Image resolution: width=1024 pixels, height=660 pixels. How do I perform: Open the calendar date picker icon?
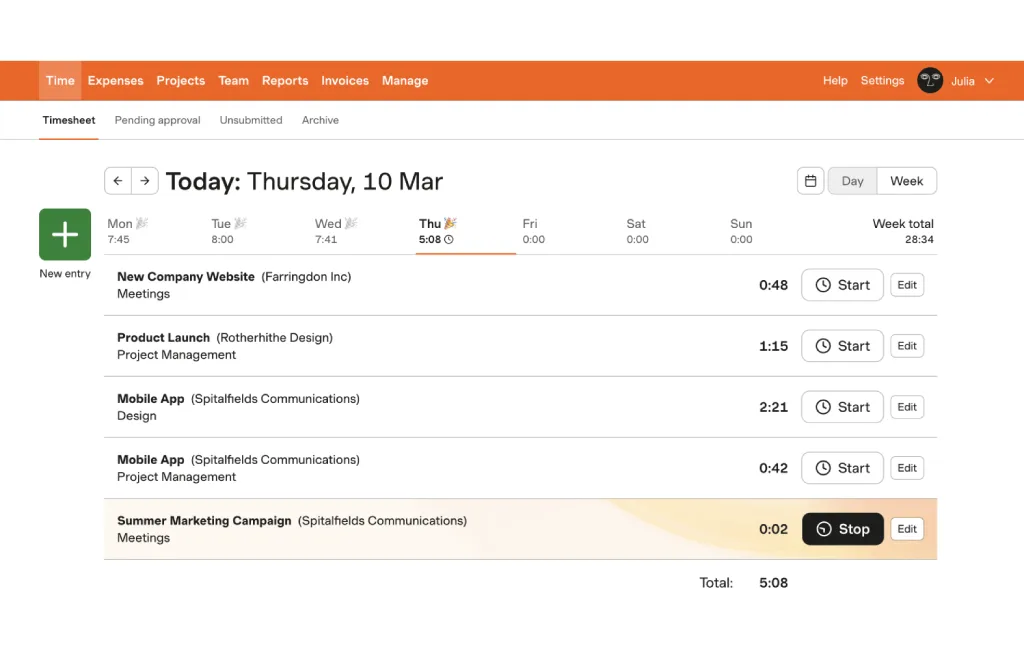point(811,181)
